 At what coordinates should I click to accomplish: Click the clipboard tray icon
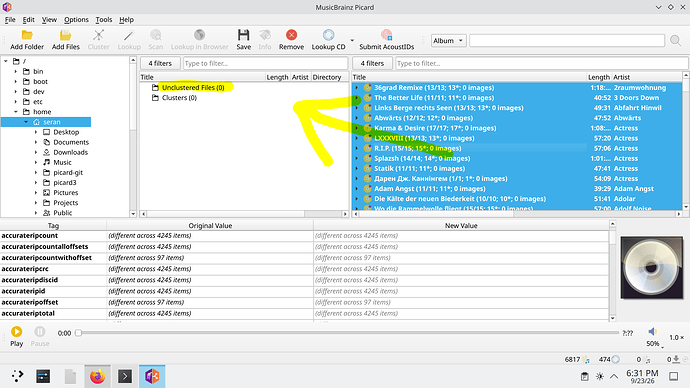pyautogui.click(x=584, y=377)
